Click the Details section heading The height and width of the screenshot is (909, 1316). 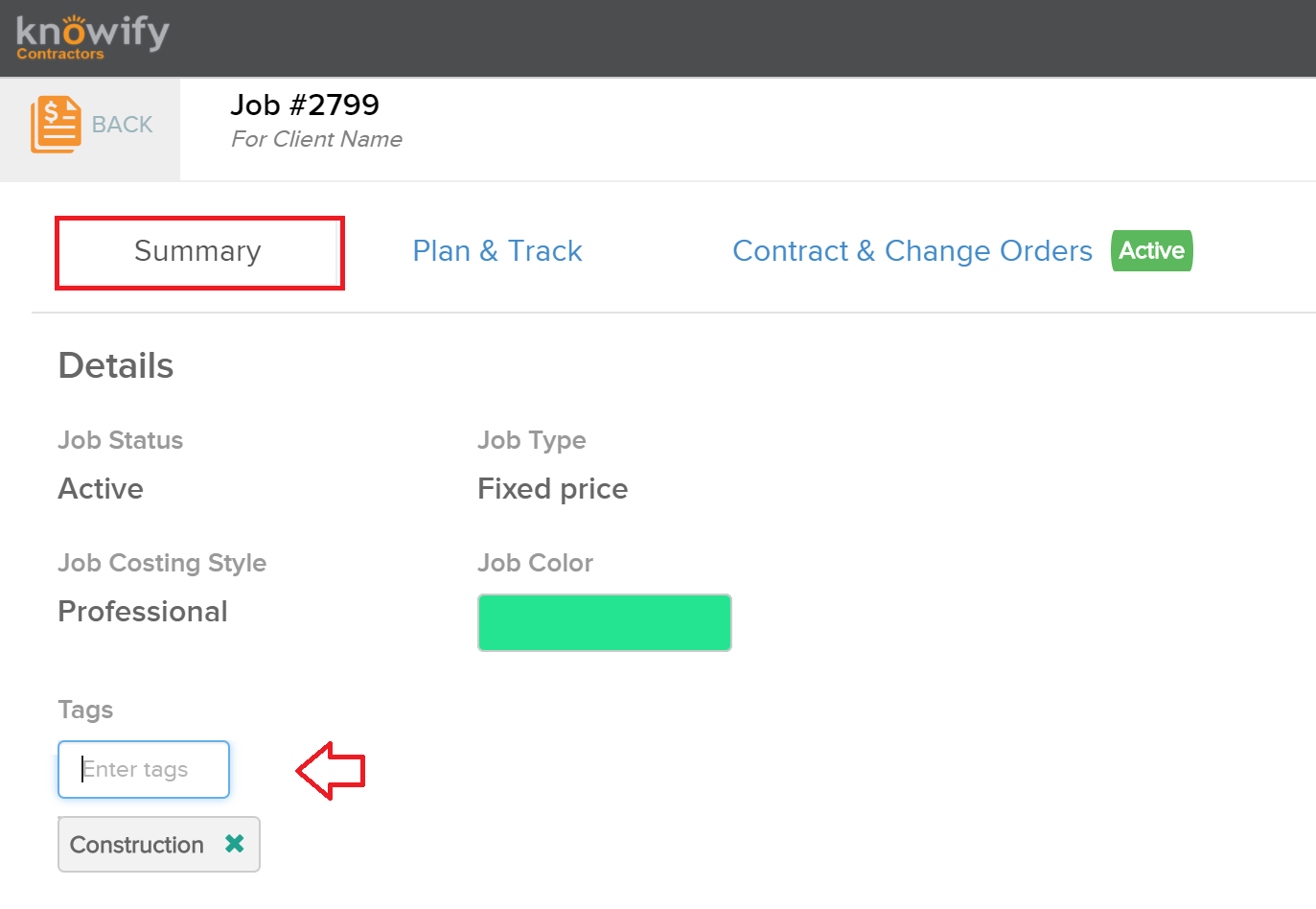coord(116,366)
